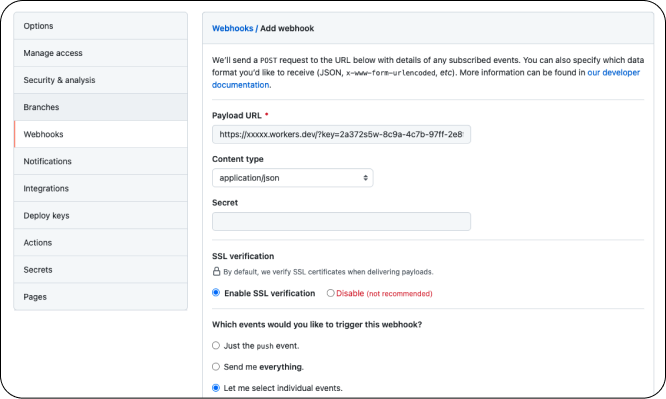Viewport: 666px width, 399px height.
Task: Open Secrets in the sidebar
Action: pyautogui.click(x=100, y=270)
